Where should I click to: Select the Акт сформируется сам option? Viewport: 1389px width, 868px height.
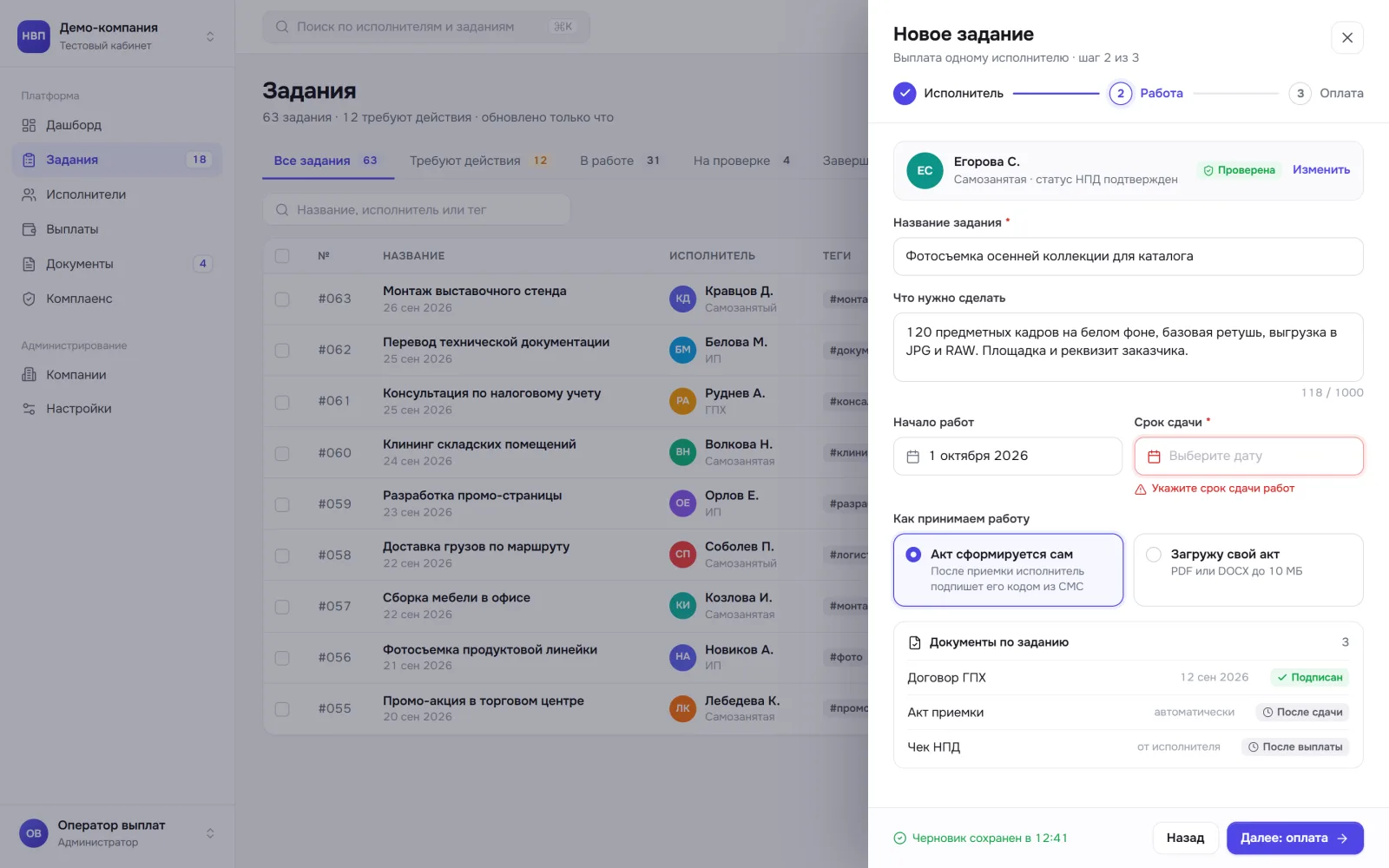pyautogui.click(x=1008, y=569)
